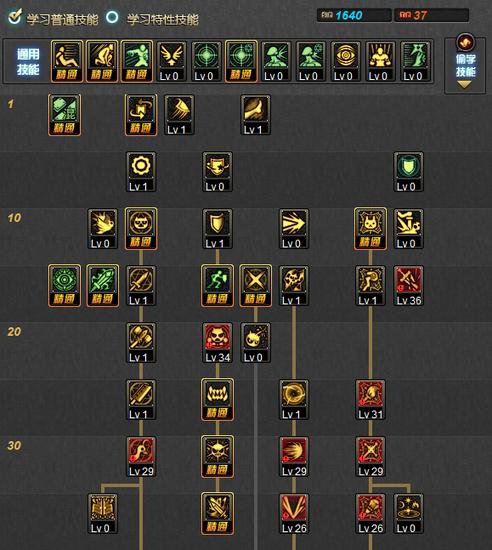
Task: Click the fence-like skill icon at Lv 0
Action: 103,514
